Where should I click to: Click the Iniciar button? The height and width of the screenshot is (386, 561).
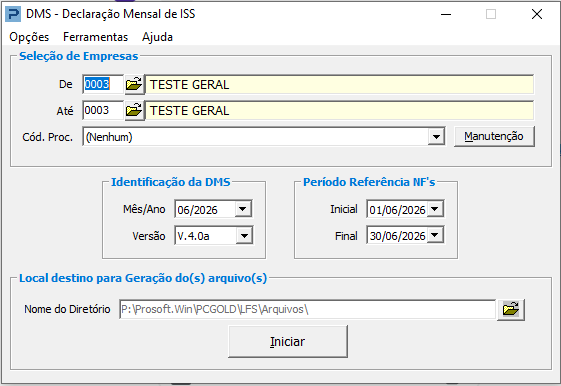288,342
